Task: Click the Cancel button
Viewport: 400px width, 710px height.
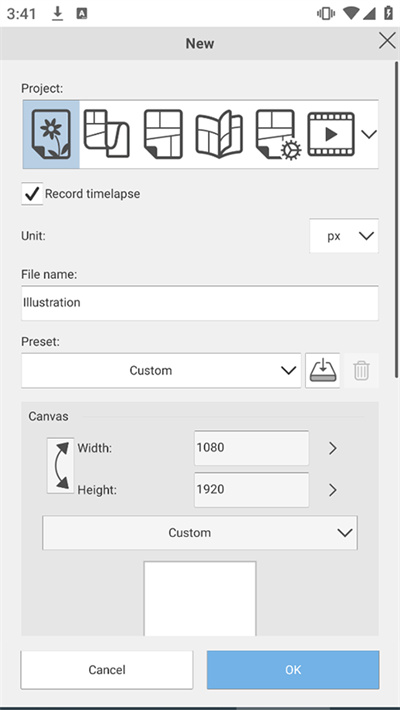Action: click(x=107, y=670)
